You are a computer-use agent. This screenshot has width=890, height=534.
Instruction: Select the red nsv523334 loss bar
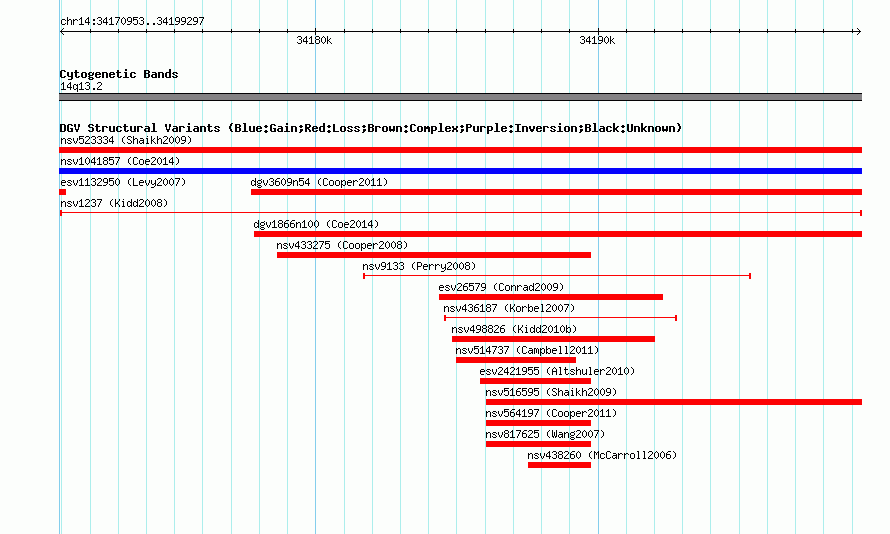[x=460, y=150]
